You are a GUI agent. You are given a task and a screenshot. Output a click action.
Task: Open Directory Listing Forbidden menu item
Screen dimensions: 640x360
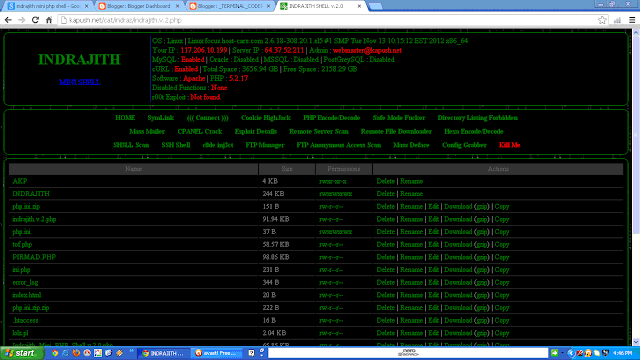pos(478,118)
